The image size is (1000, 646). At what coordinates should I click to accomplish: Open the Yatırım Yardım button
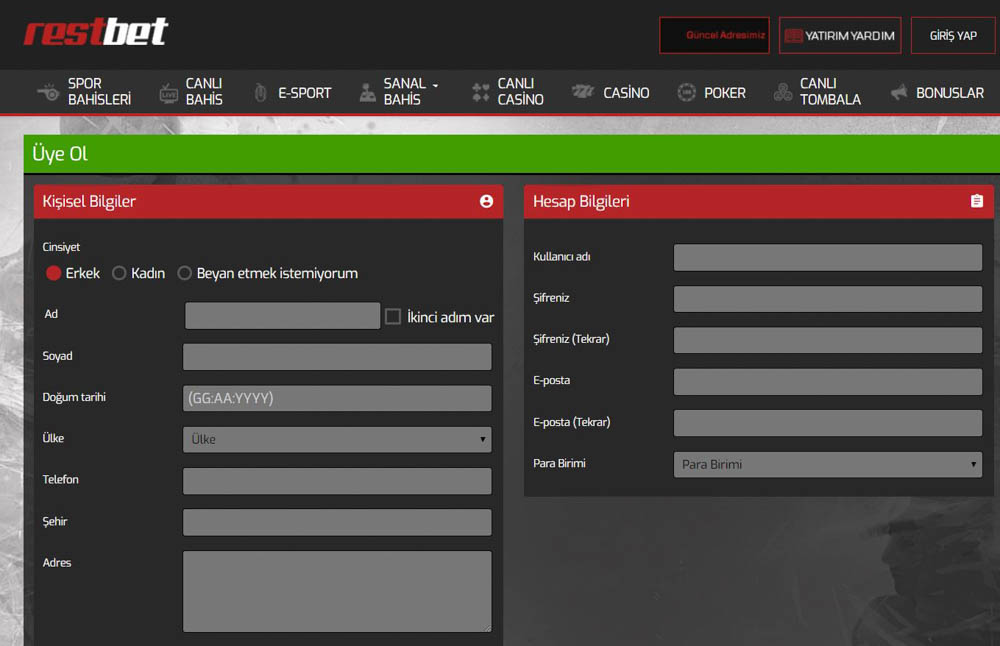point(840,35)
